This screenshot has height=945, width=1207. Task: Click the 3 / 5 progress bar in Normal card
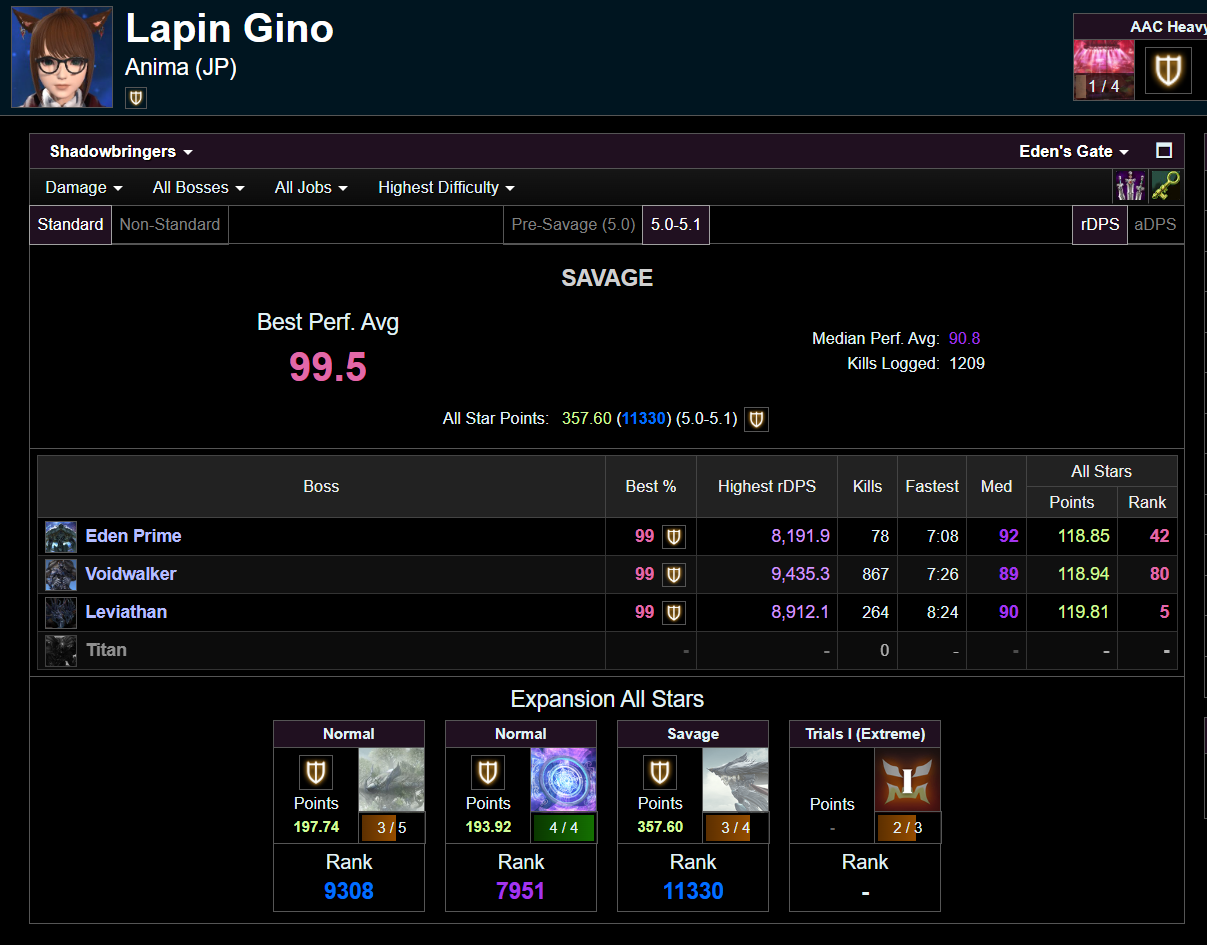(391, 828)
